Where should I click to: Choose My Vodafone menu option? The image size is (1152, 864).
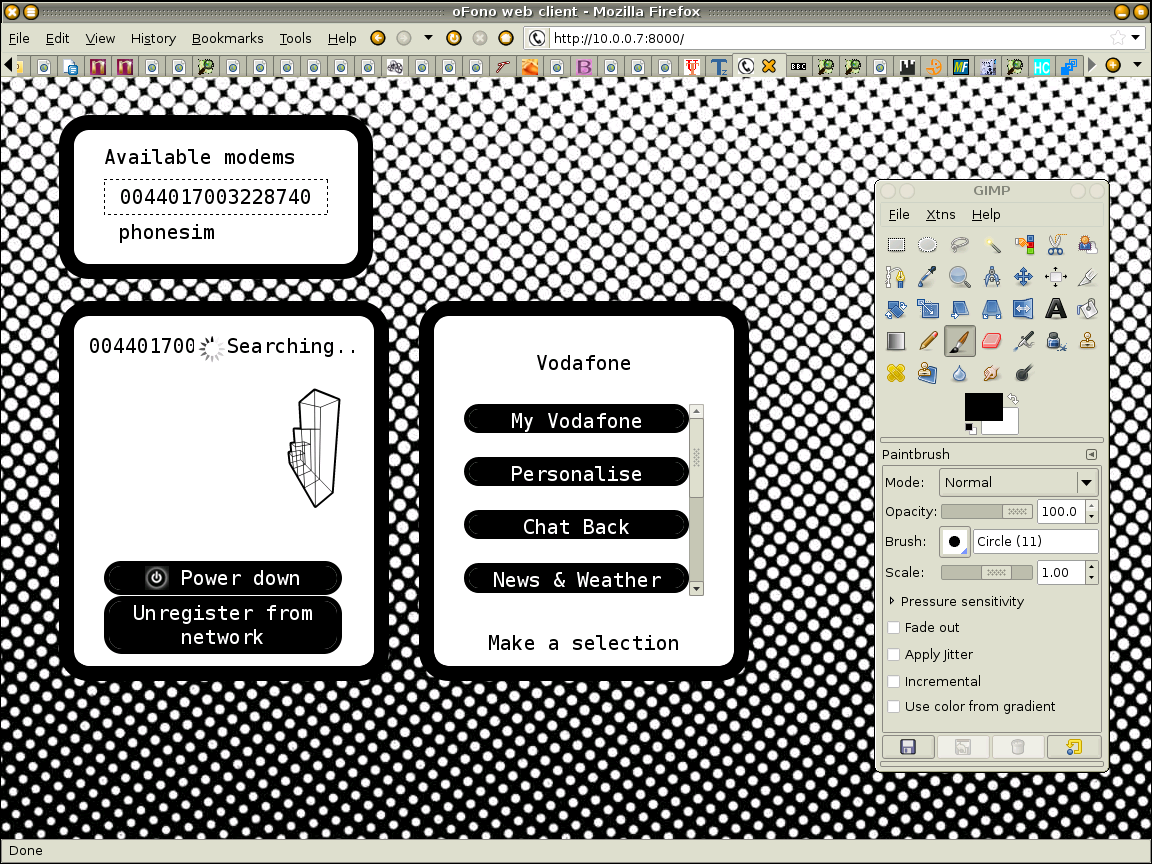(x=576, y=420)
